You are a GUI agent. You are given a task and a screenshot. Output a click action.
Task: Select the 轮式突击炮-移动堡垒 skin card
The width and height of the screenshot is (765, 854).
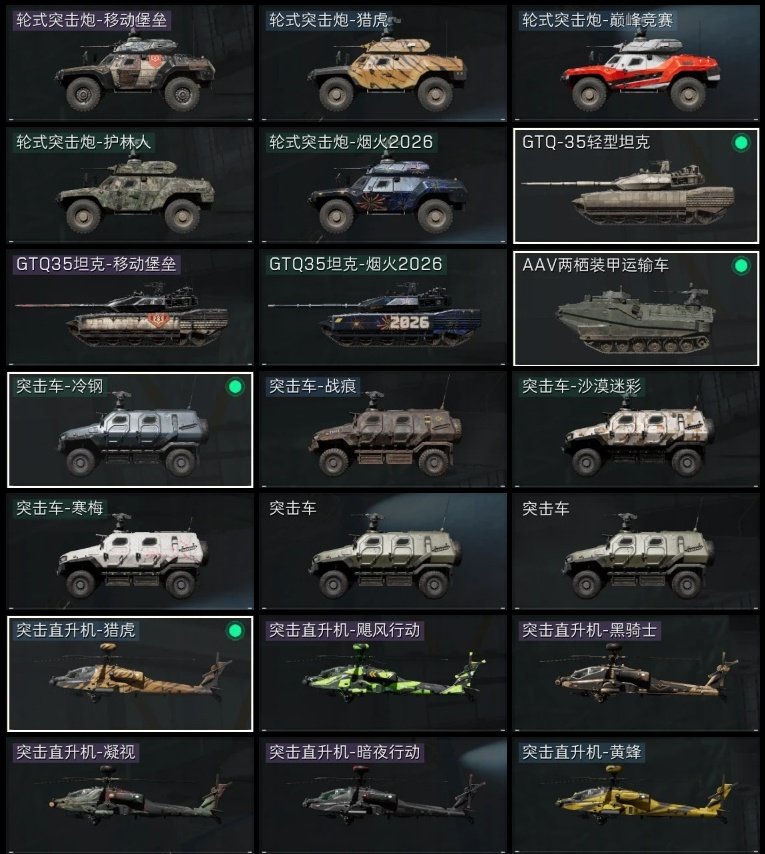click(130, 63)
